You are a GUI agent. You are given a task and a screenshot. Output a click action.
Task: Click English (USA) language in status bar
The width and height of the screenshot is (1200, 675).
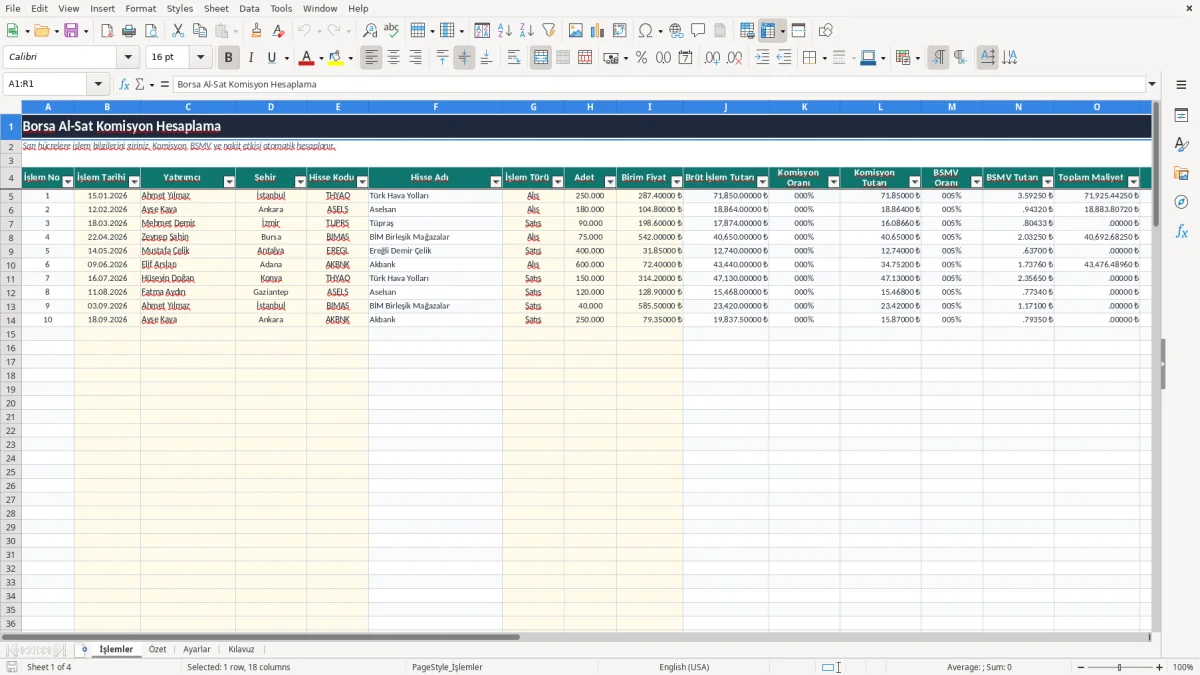click(684, 667)
